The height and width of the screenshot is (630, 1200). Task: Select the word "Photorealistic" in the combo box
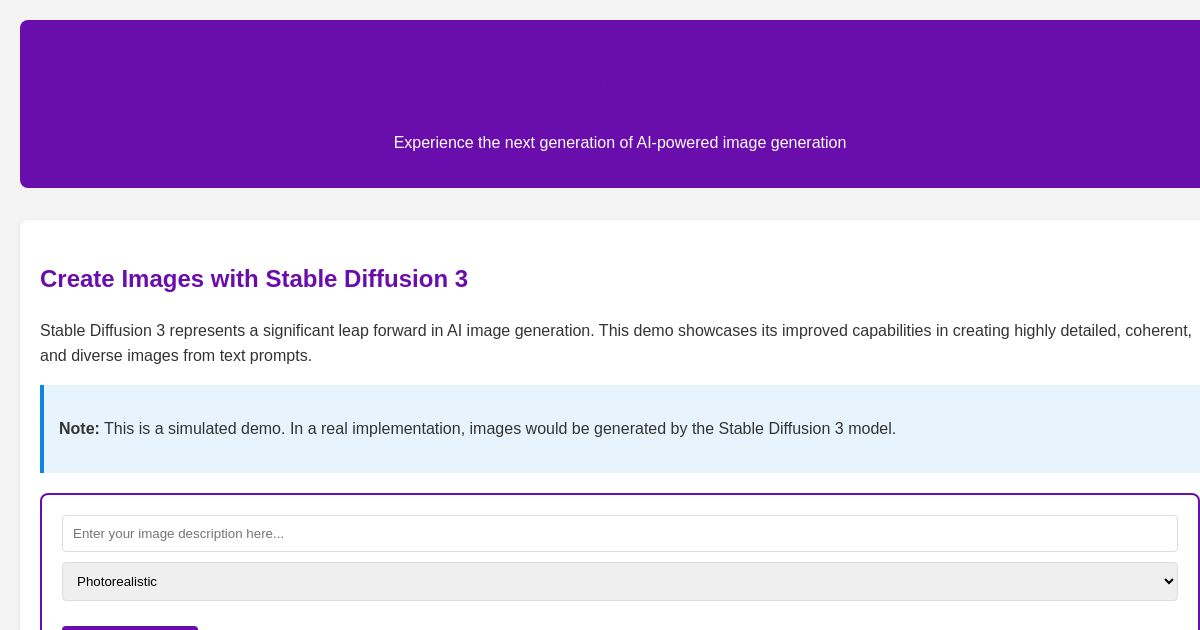[x=117, y=582]
